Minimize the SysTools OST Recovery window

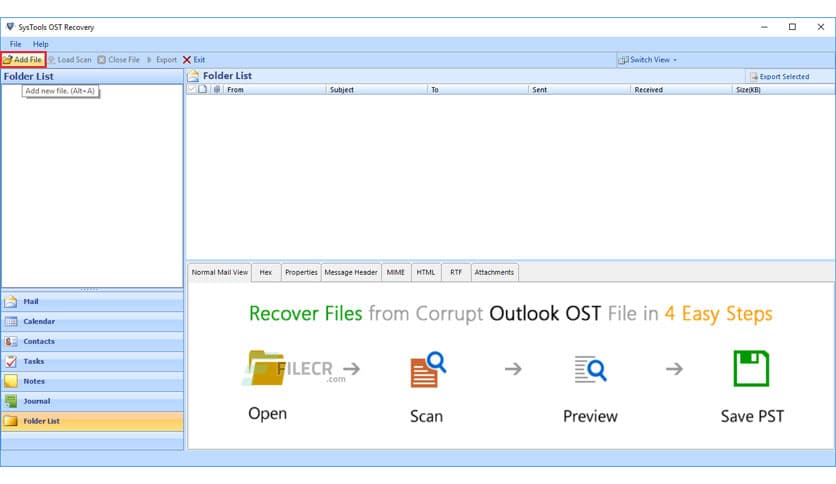coord(764,27)
